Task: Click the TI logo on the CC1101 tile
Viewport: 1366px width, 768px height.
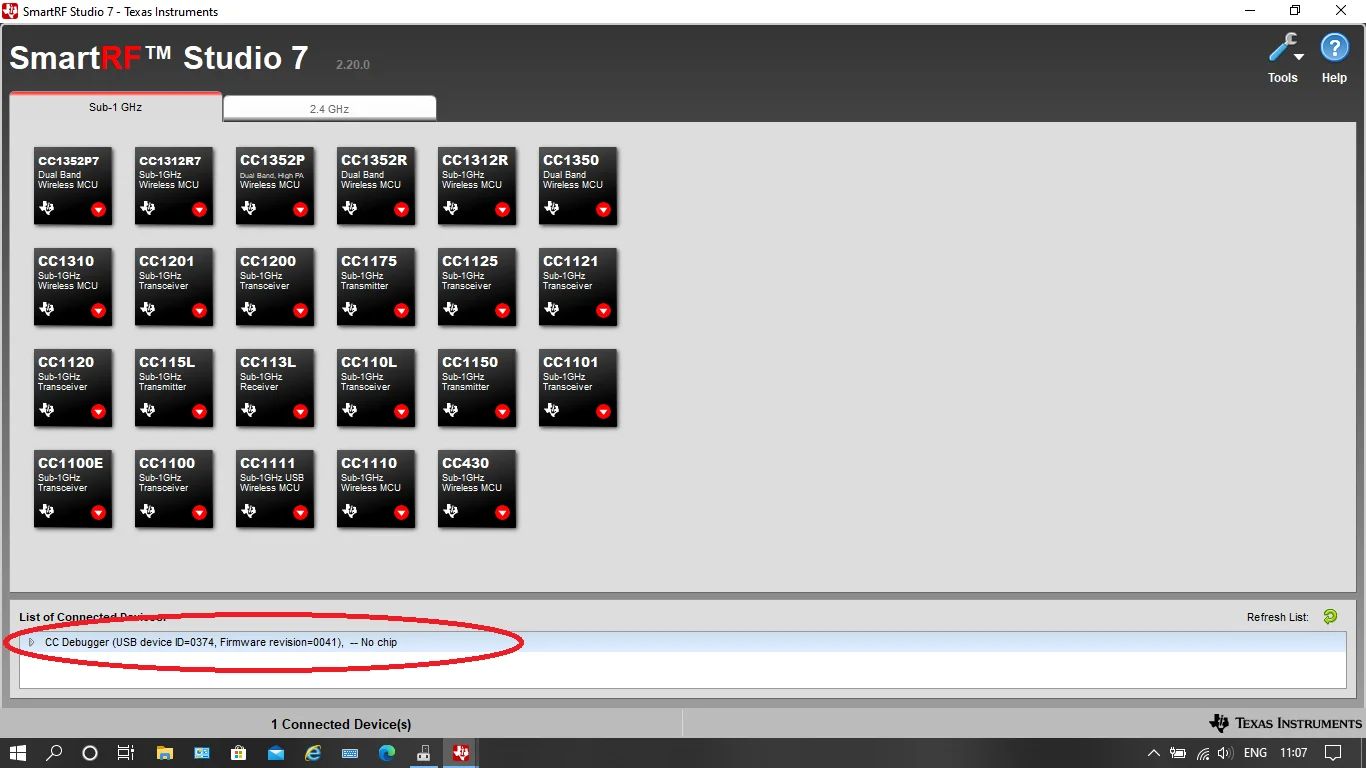Action: pos(553,410)
